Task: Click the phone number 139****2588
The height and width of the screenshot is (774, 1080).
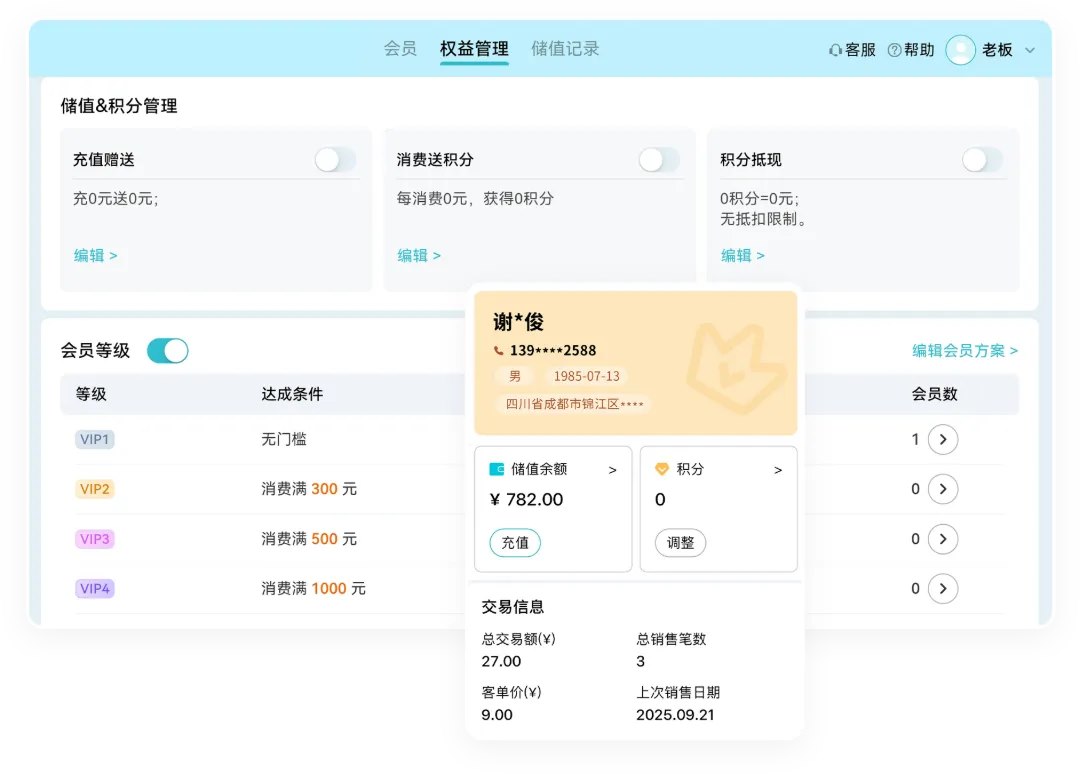Action: [x=553, y=351]
